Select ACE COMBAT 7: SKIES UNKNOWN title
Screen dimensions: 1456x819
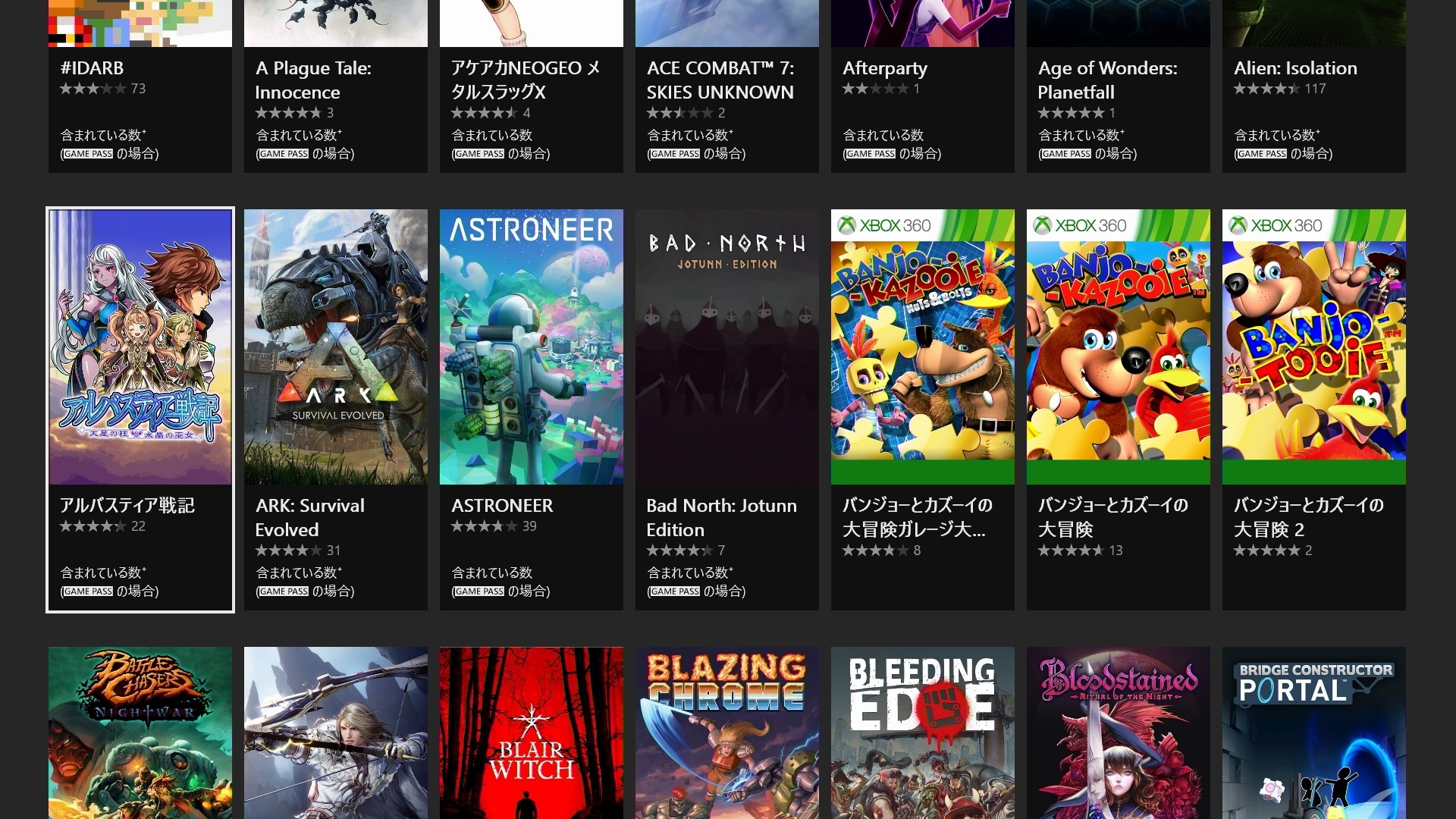(x=720, y=80)
